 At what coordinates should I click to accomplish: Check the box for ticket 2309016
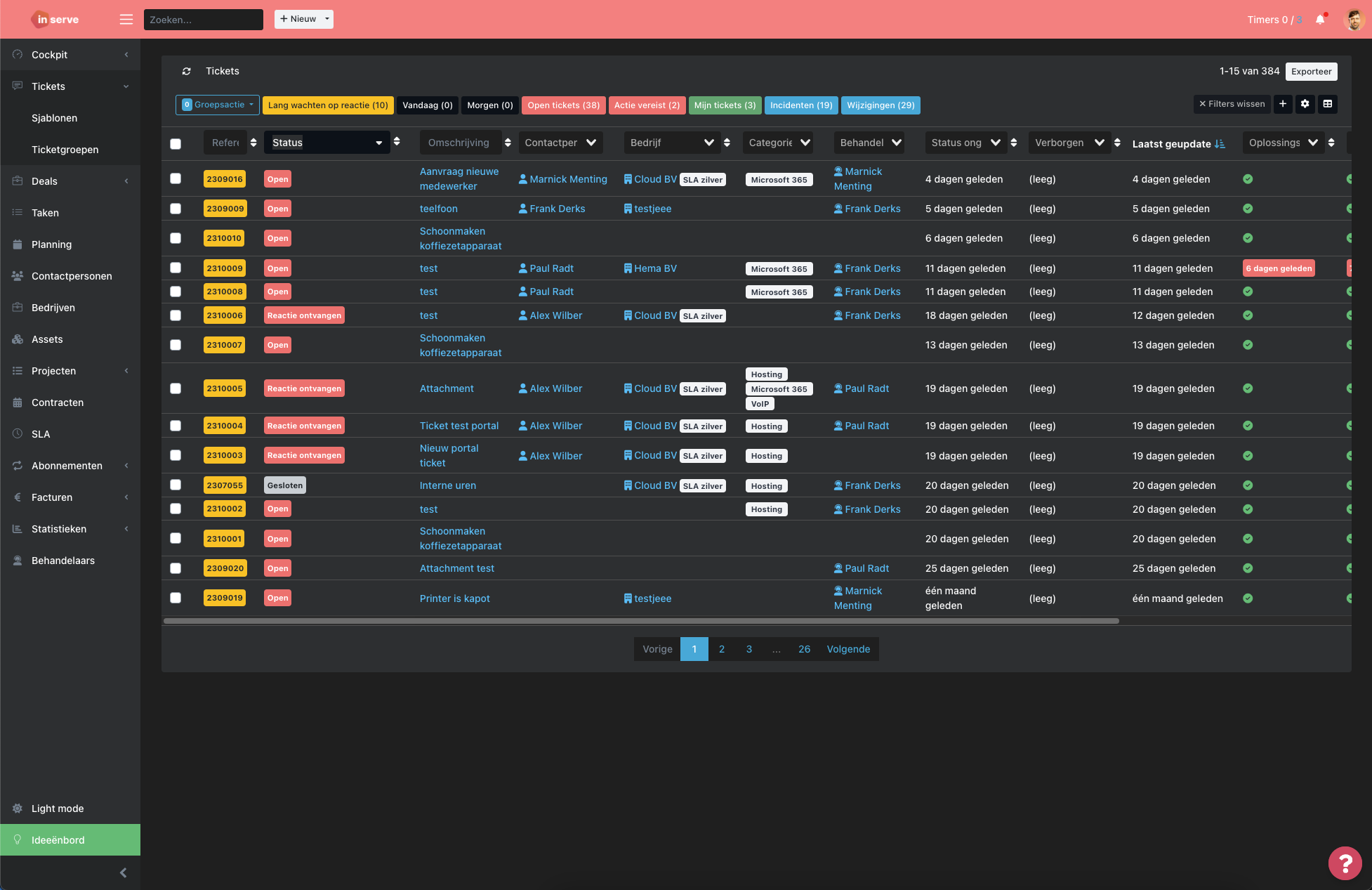point(176,179)
